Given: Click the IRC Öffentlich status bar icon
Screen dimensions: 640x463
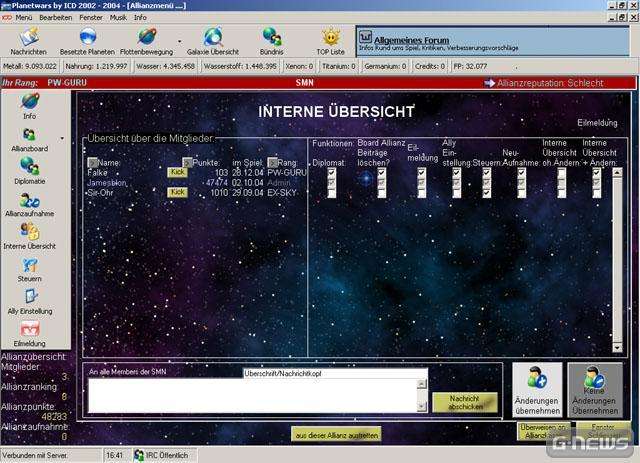Looking at the screenshot, I should click(x=139, y=455).
